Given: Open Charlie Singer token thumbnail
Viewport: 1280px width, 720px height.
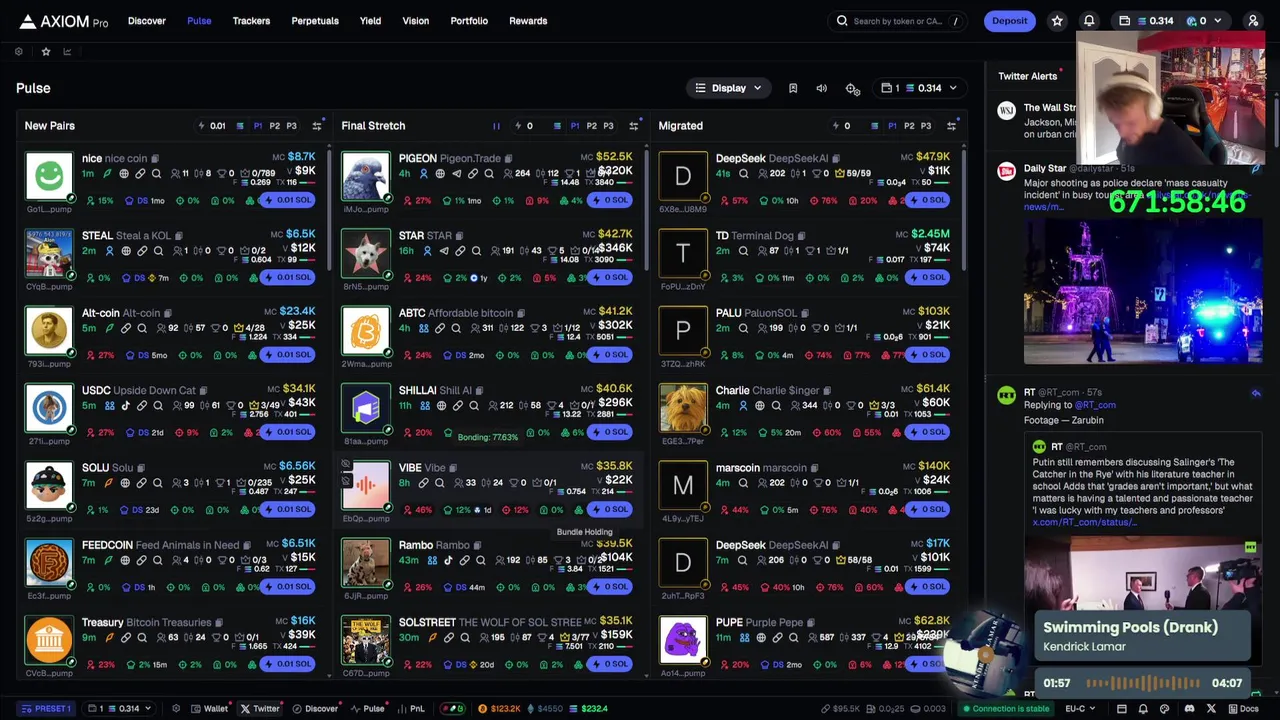Looking at the screenshot, I should [683, 407].
